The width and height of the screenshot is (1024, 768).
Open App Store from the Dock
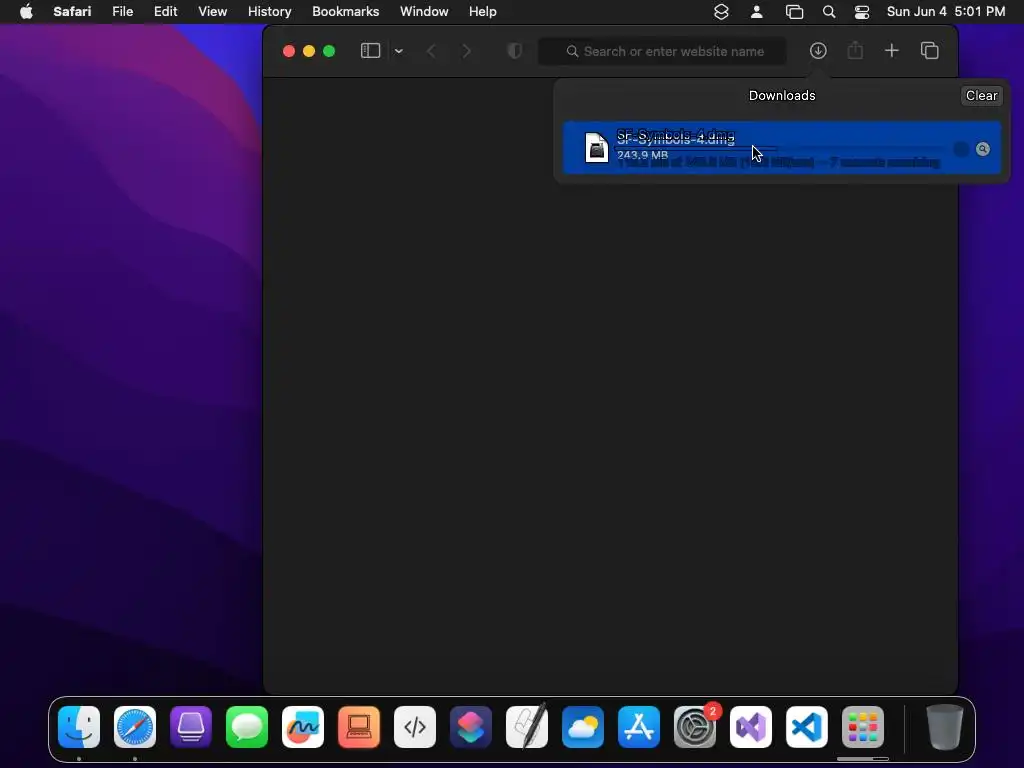pos(639,727)
